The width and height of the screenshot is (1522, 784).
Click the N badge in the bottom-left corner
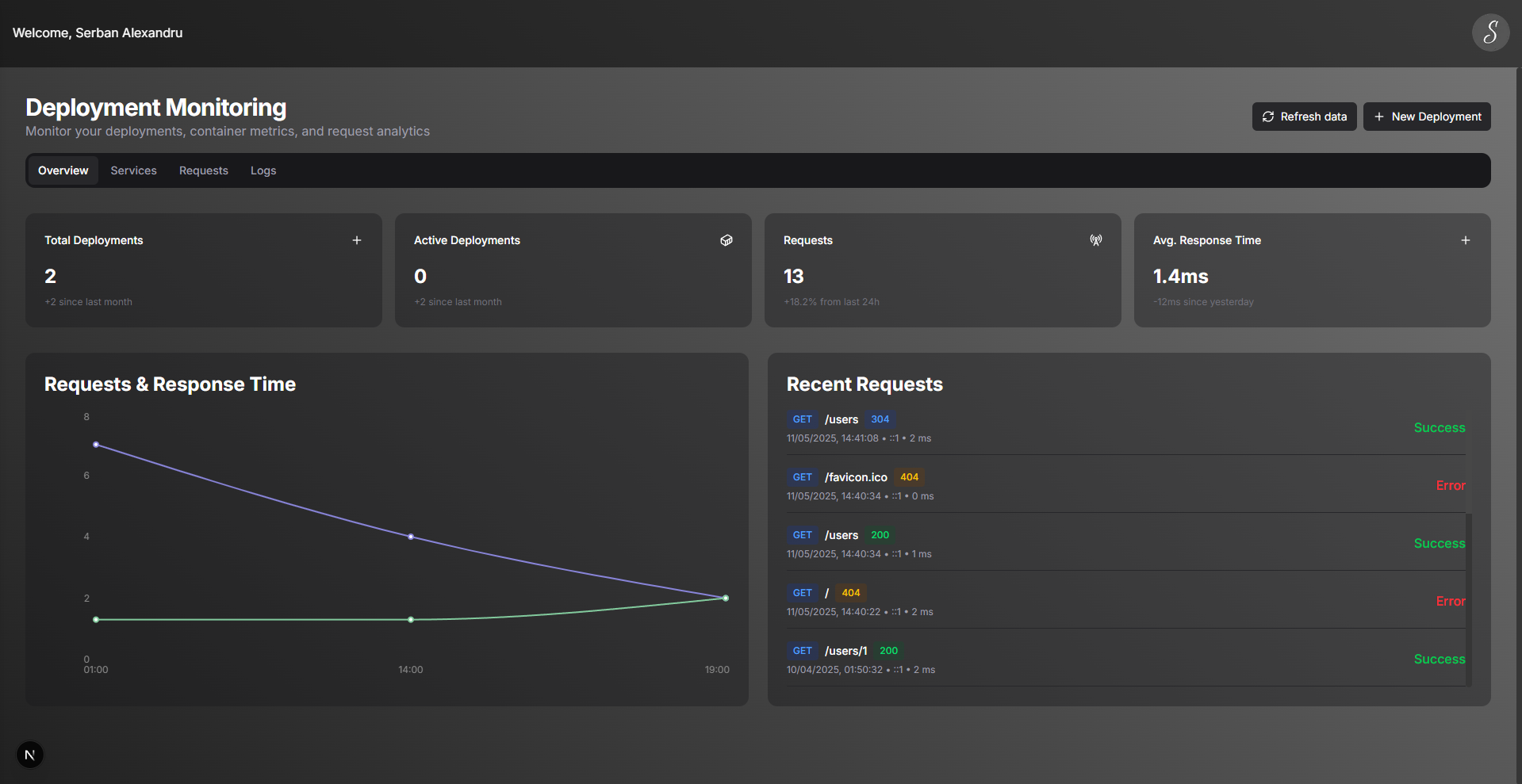pos(30,754)
